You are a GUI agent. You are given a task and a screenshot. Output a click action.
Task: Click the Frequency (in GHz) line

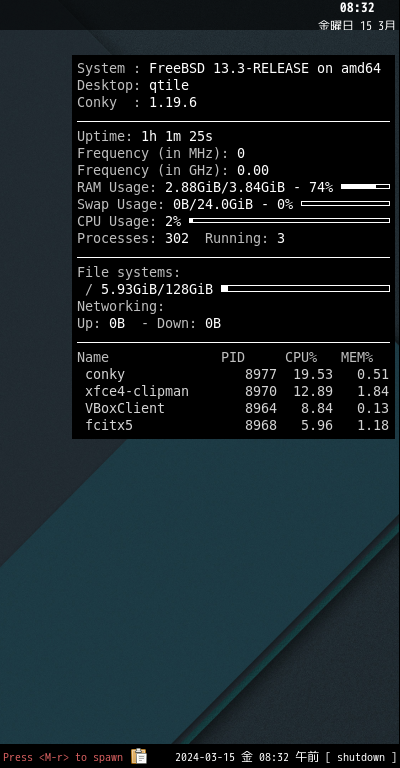[173, 170]
